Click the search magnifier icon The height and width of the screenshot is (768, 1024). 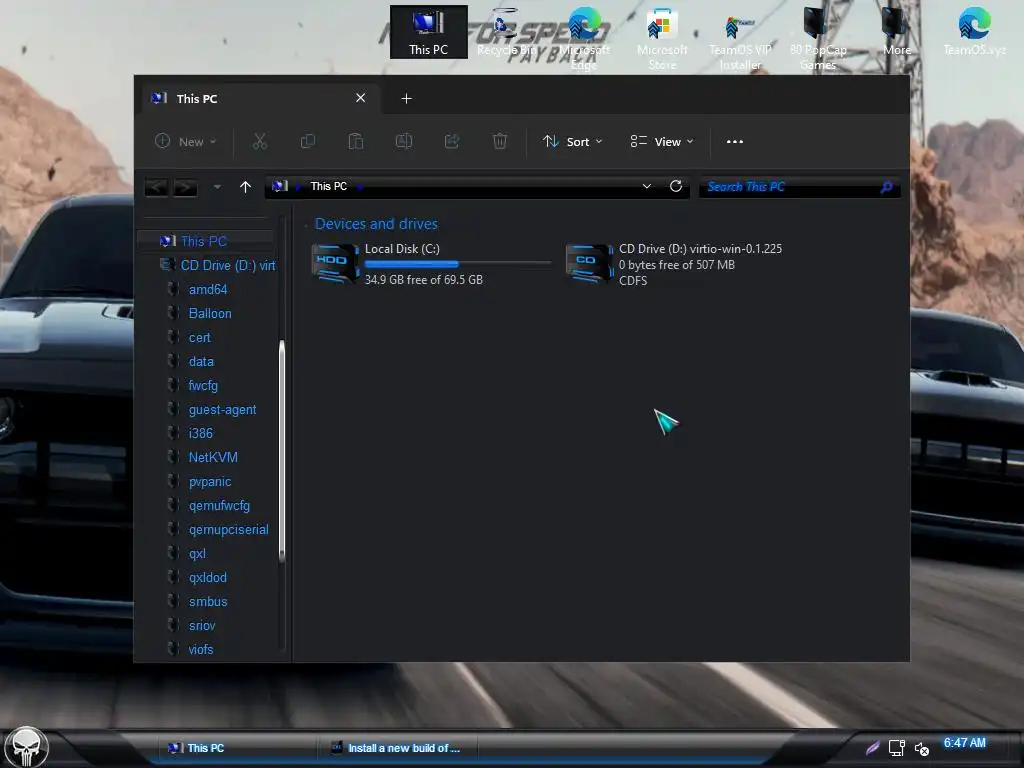[886, 187]
